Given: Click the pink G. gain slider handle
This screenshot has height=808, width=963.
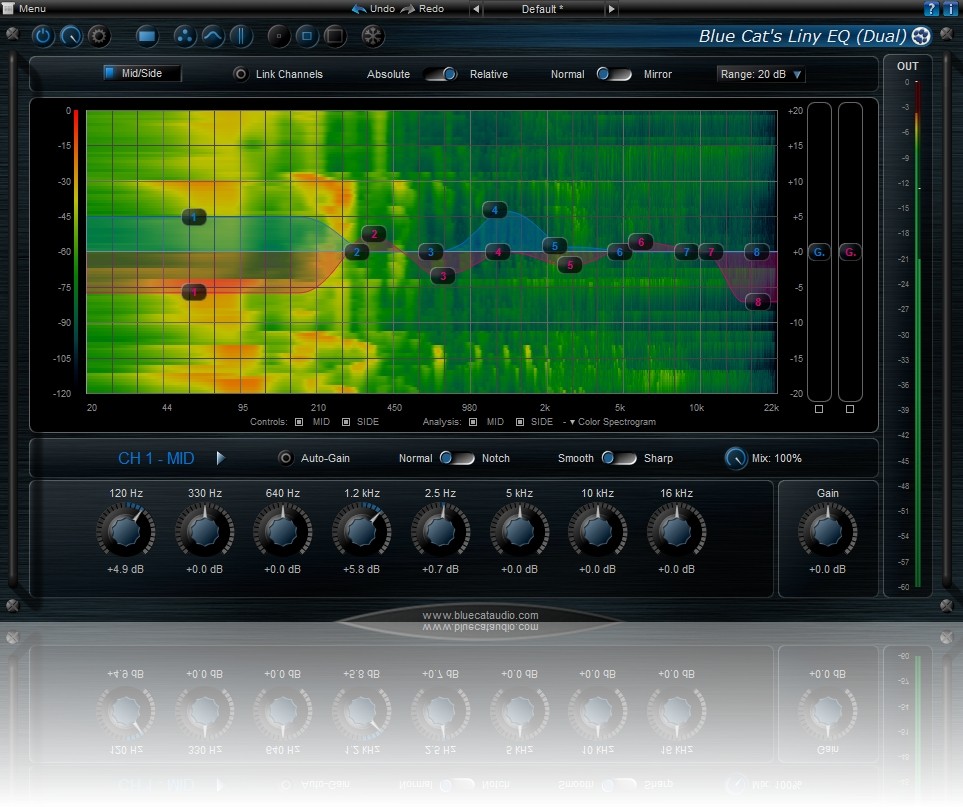Looking at the screenshot, I should tap(850, 252).
